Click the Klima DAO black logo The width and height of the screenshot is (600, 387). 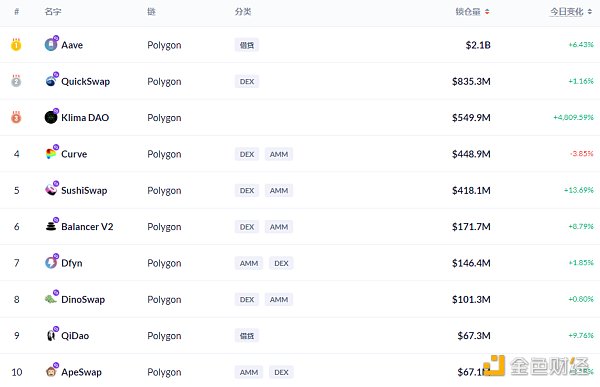coord(51,117)
